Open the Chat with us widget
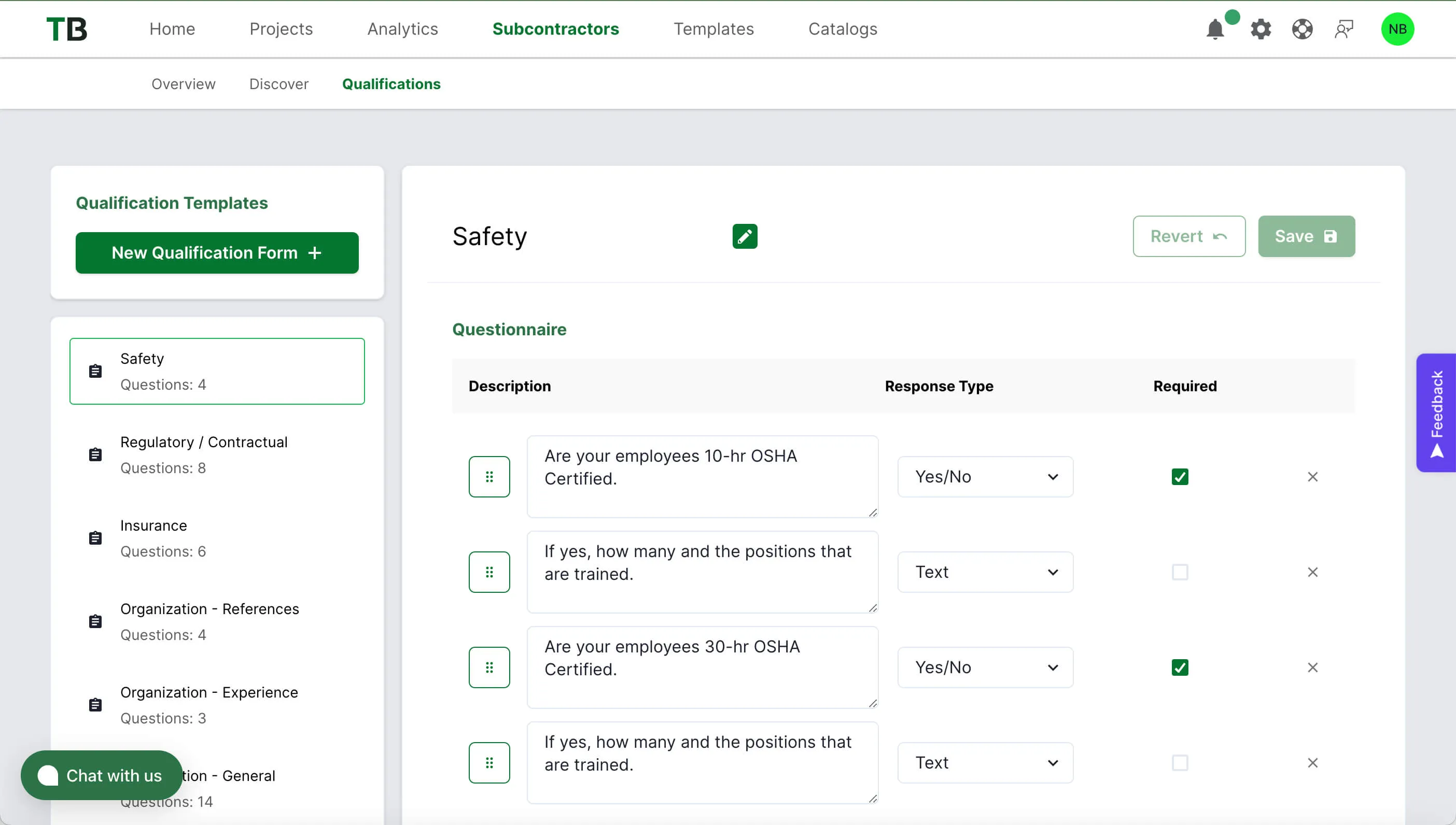 (102, 775)
